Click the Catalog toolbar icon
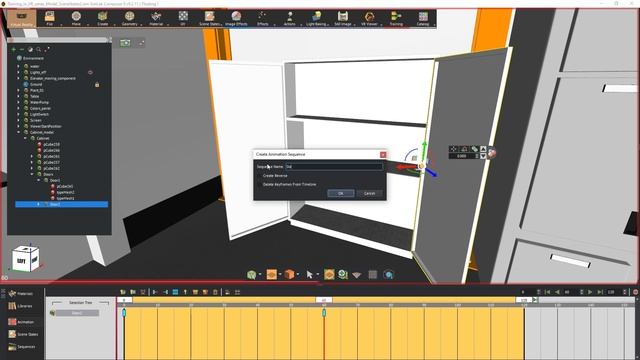Viewport: 640px width, 360px height. pyautogui.click(x=423, y=18)
